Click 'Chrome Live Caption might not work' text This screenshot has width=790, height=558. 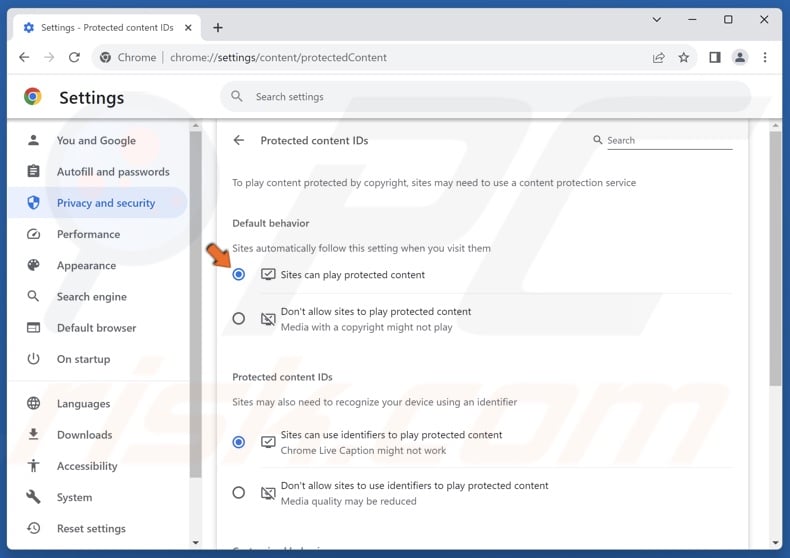(363, 450)
